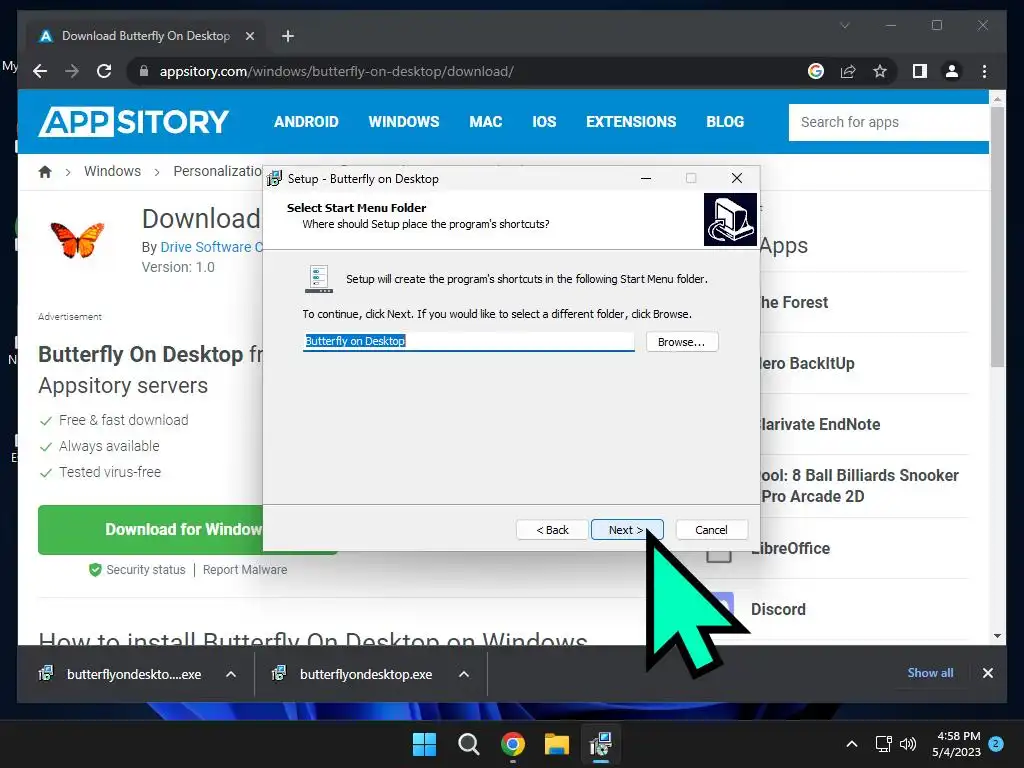Open Clarivate EndNote in sidebar list

pos(820,424)
